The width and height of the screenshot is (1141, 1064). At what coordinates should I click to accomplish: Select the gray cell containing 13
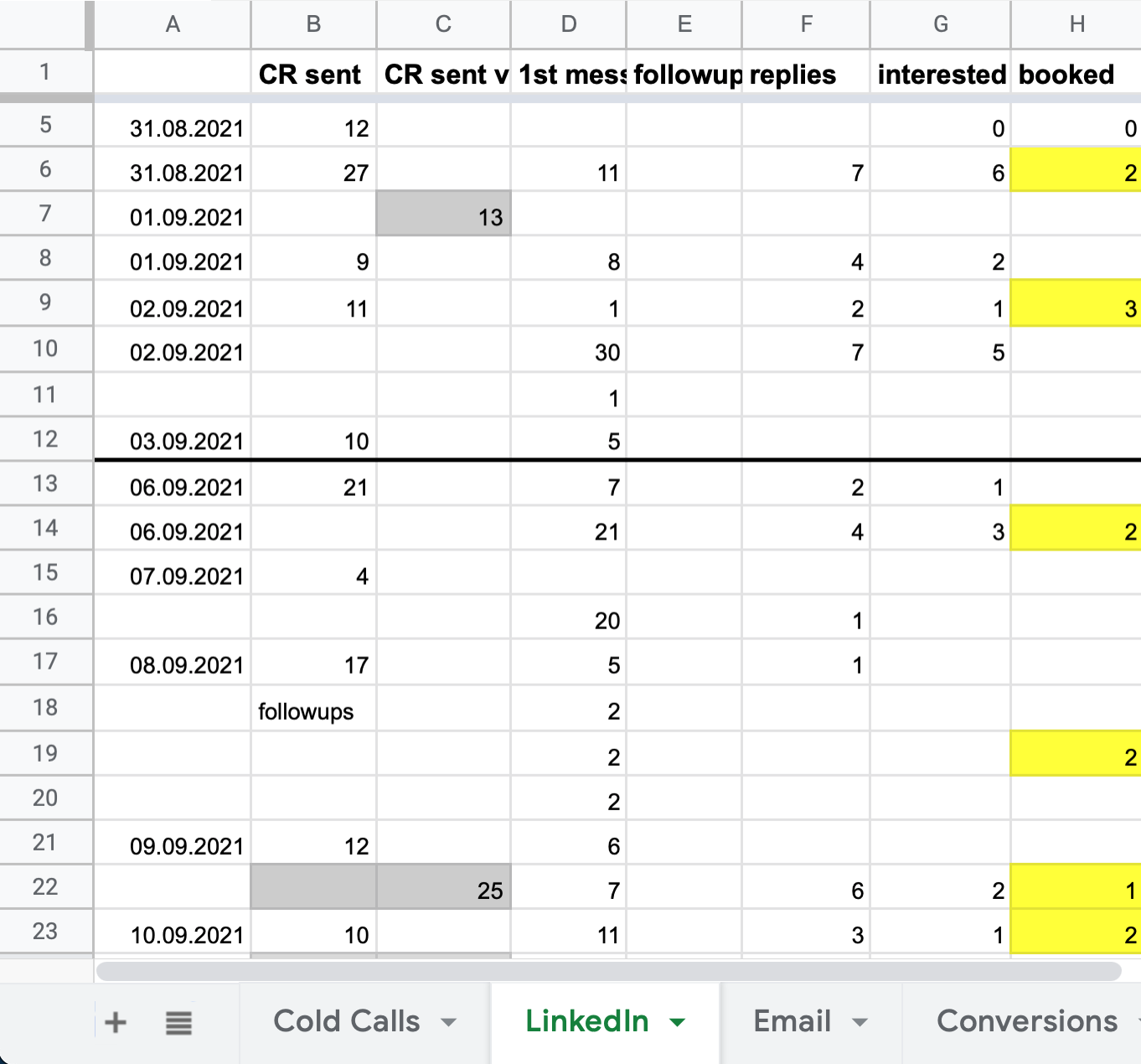443,217
